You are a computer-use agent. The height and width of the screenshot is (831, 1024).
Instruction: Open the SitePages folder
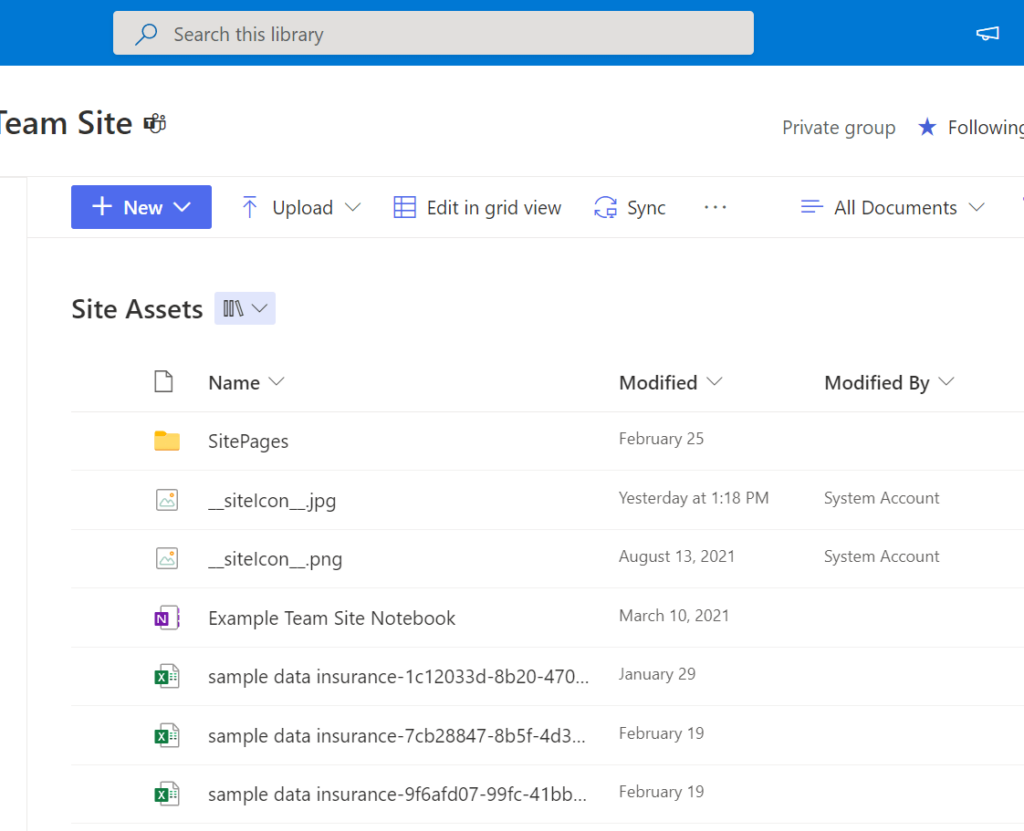tap(248, 441)
